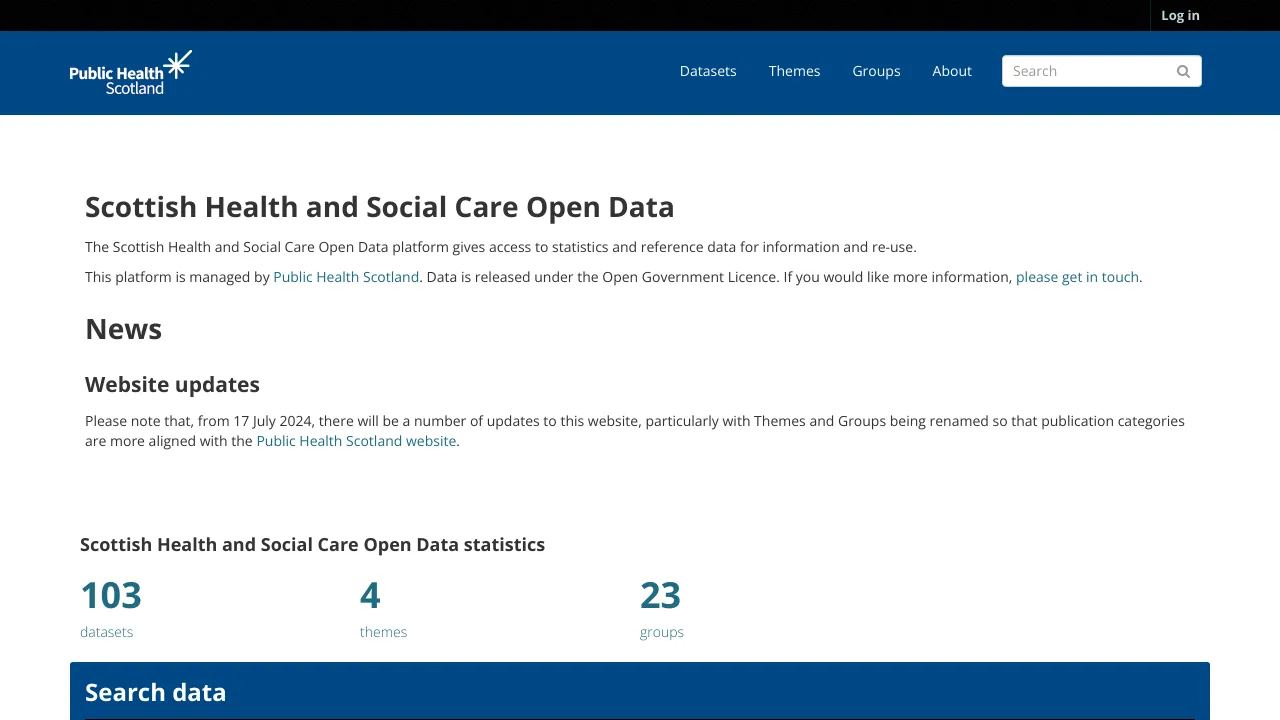This screenshot has height=720, width=1280.
Task: Click the 103 datasets statistic
Action: [x=111, y=595]
